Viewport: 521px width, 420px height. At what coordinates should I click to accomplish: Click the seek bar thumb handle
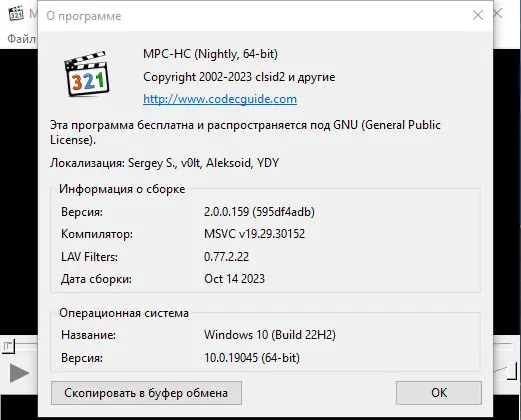(8, 346)
